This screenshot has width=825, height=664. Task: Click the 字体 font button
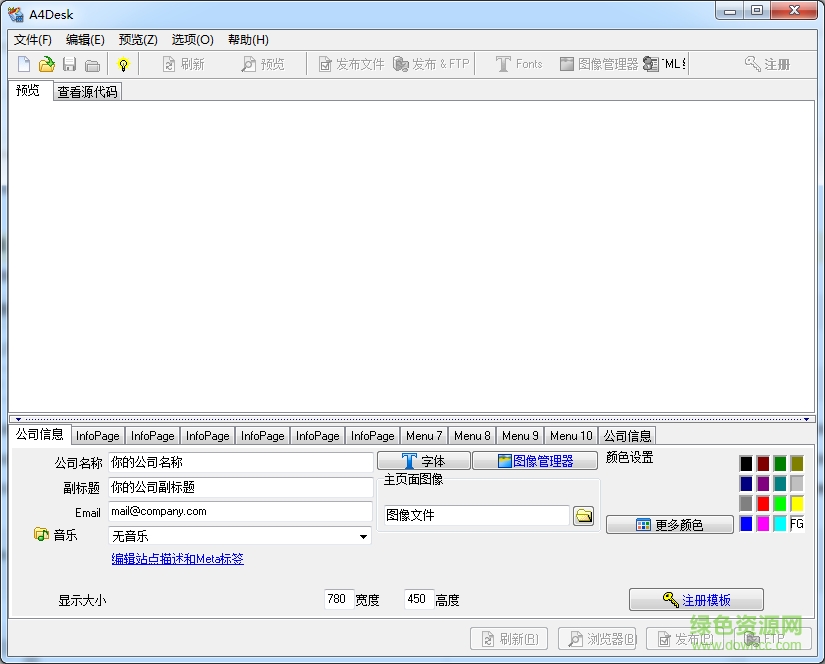click(423, 461)
